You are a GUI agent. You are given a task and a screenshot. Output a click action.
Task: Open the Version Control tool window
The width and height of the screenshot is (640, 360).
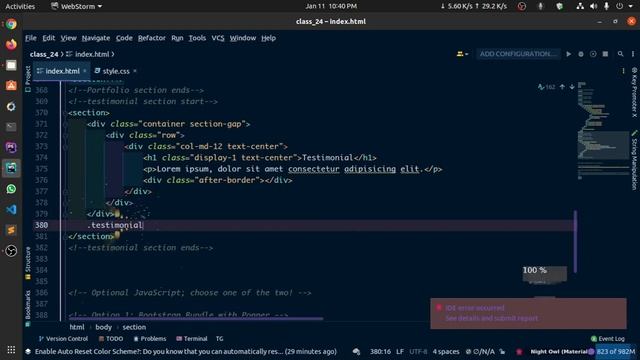click(x=63, y=339)
